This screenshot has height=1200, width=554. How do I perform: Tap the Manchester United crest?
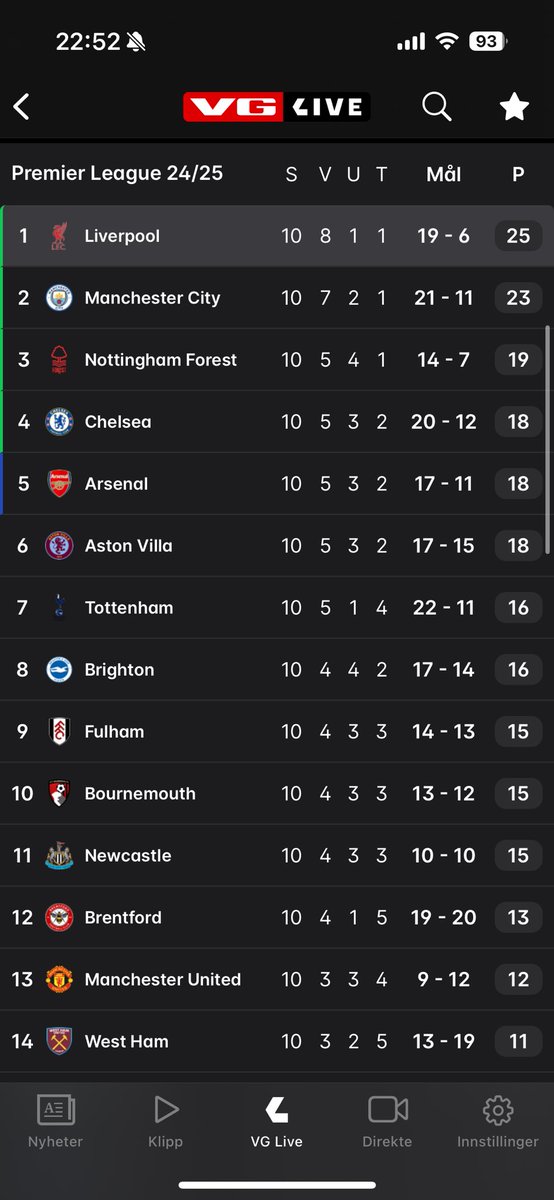pyautogui.click(x=59, y=980)
